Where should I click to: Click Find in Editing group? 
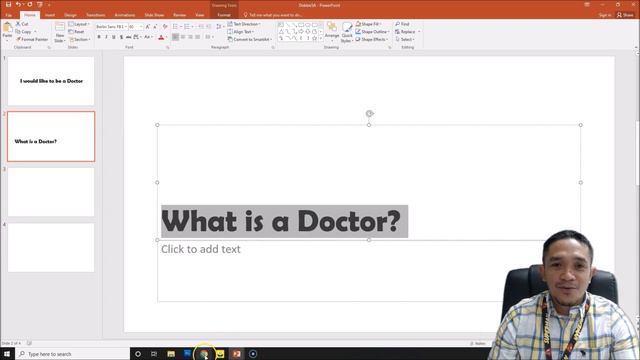click(x=402, y=24)
